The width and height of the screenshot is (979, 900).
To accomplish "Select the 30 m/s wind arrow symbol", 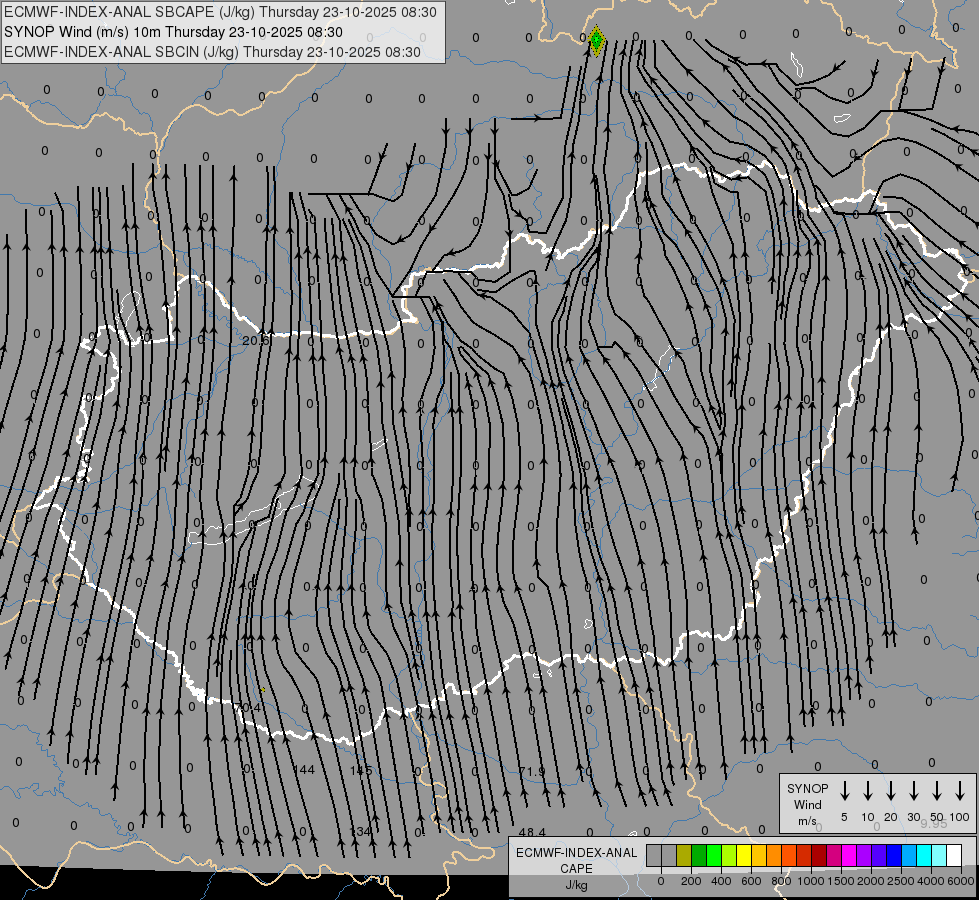I will 914,791.
